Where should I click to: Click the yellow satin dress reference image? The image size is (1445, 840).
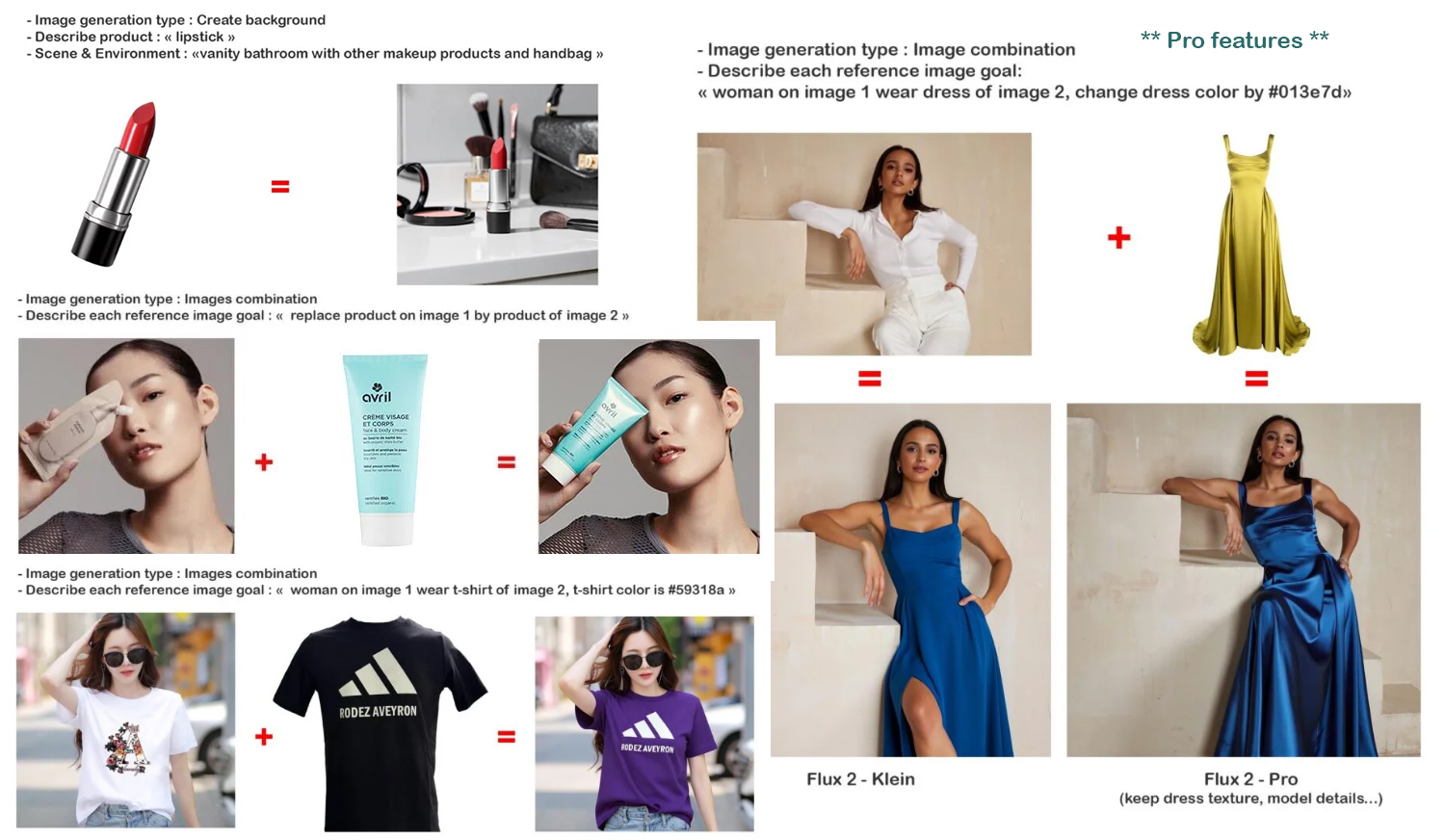pos(1250,245)
